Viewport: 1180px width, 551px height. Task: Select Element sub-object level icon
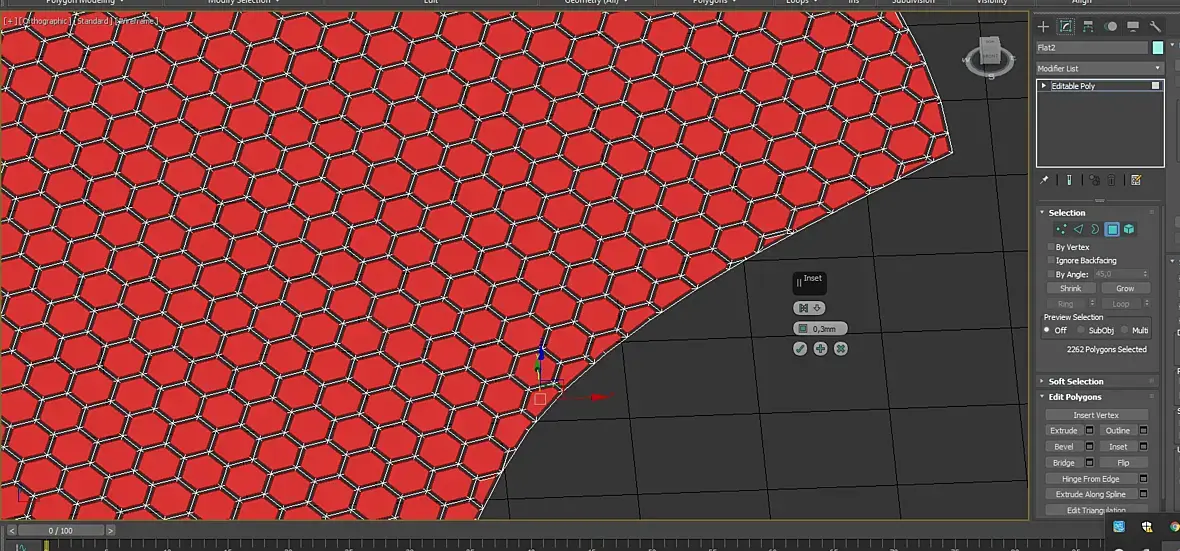[x=1129, y=230]
